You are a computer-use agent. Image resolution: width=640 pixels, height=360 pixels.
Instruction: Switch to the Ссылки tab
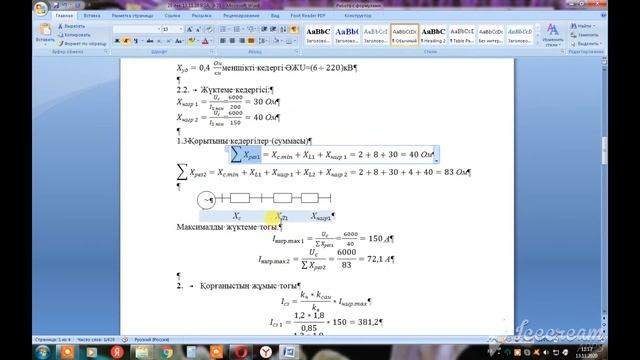pyautogui.click(x=173, y=16)
